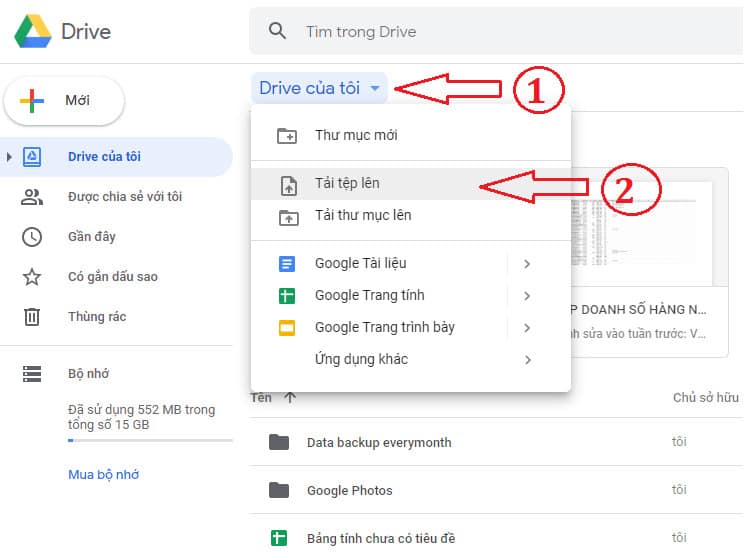The image size is (754, 552).
Task: Click the Chủ sở hữu column header
Action: tap(705, 398)
